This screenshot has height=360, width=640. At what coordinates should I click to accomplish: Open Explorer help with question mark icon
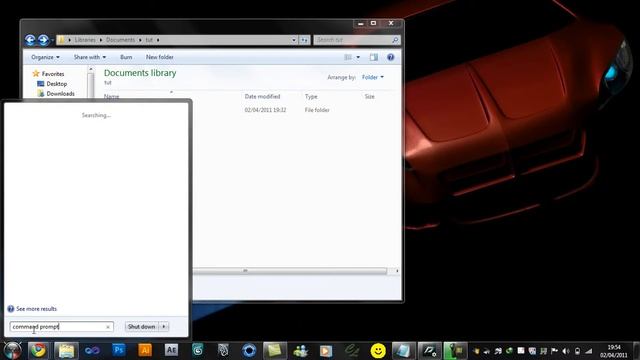coord(391,57)
